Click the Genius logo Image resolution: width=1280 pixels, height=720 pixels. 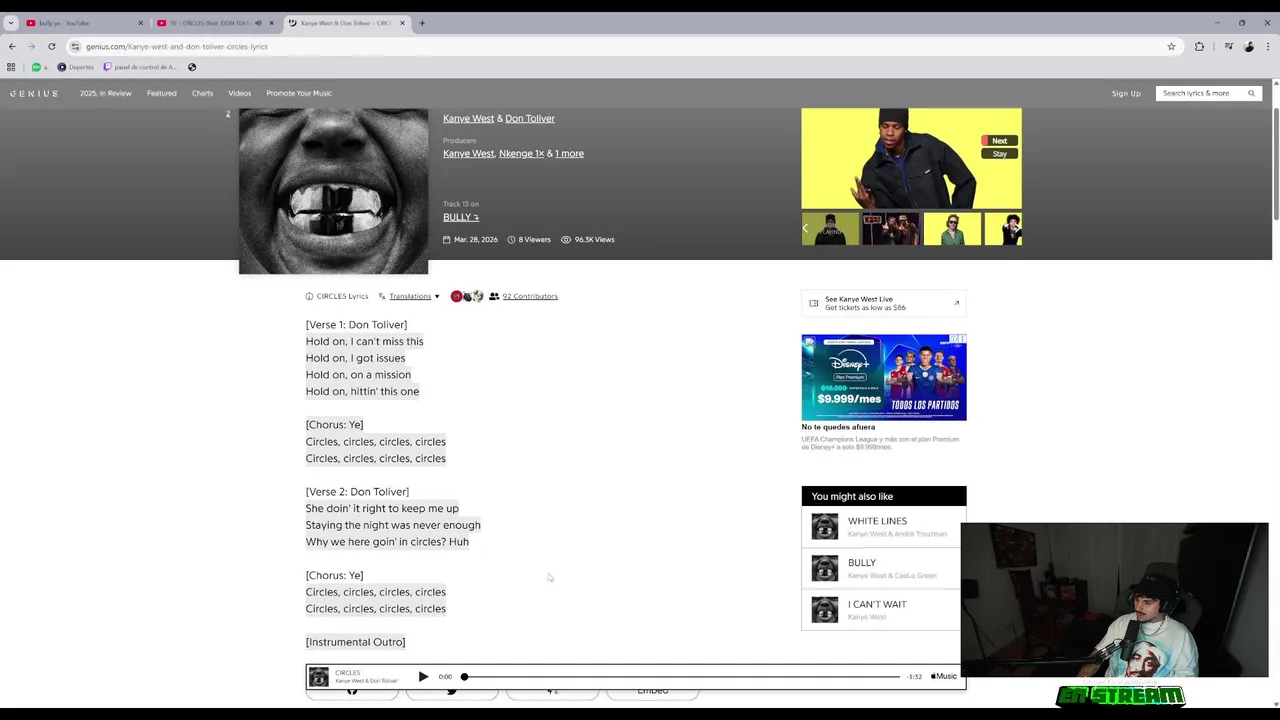click(34, 93)
